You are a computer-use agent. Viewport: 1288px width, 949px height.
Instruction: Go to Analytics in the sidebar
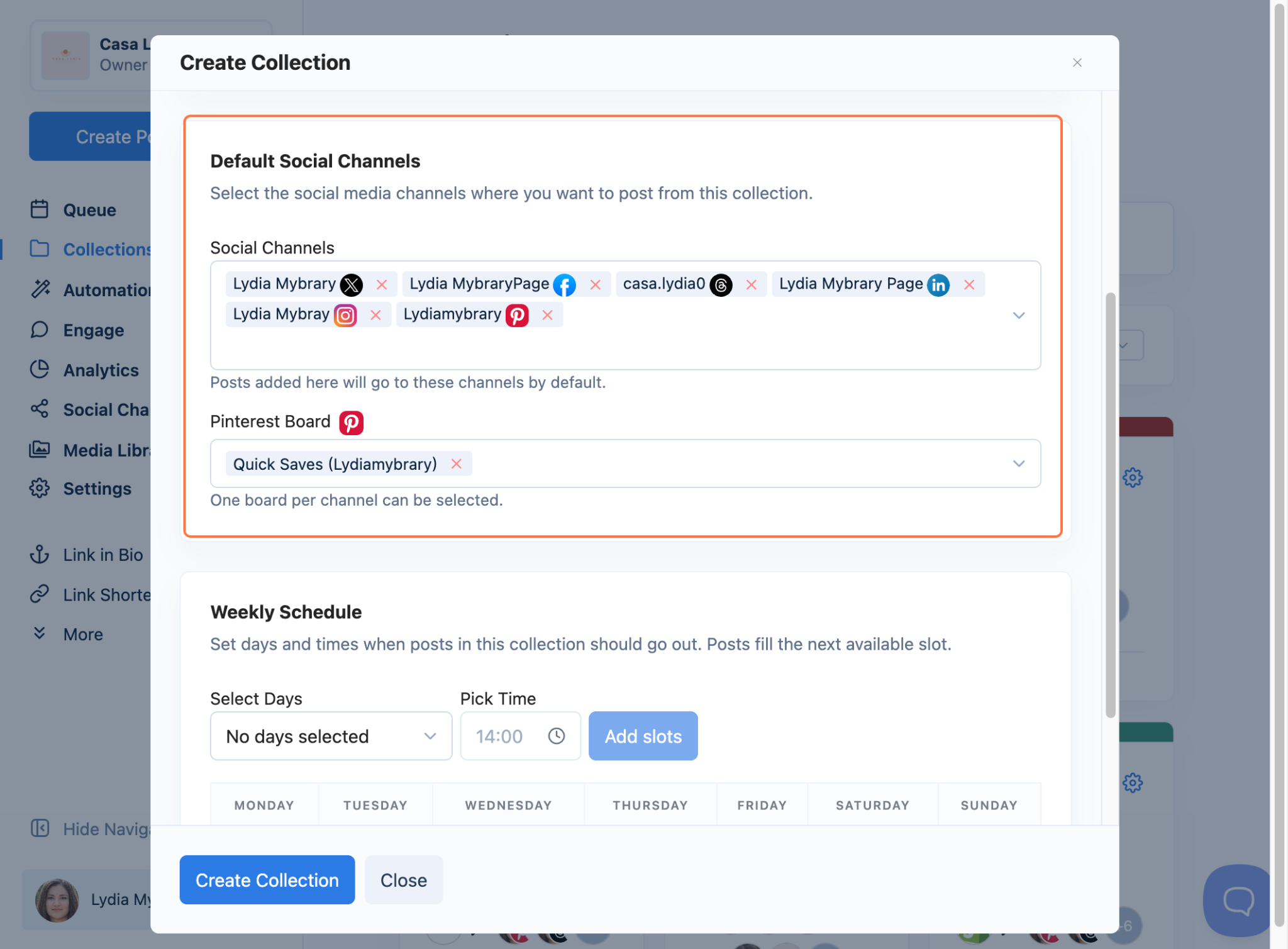(x=101, y=370)
